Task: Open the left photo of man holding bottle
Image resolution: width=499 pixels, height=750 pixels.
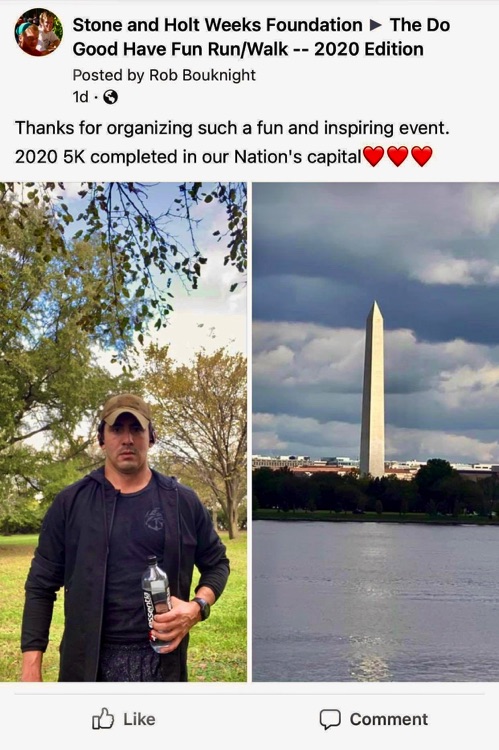Action: click(123, 431)
